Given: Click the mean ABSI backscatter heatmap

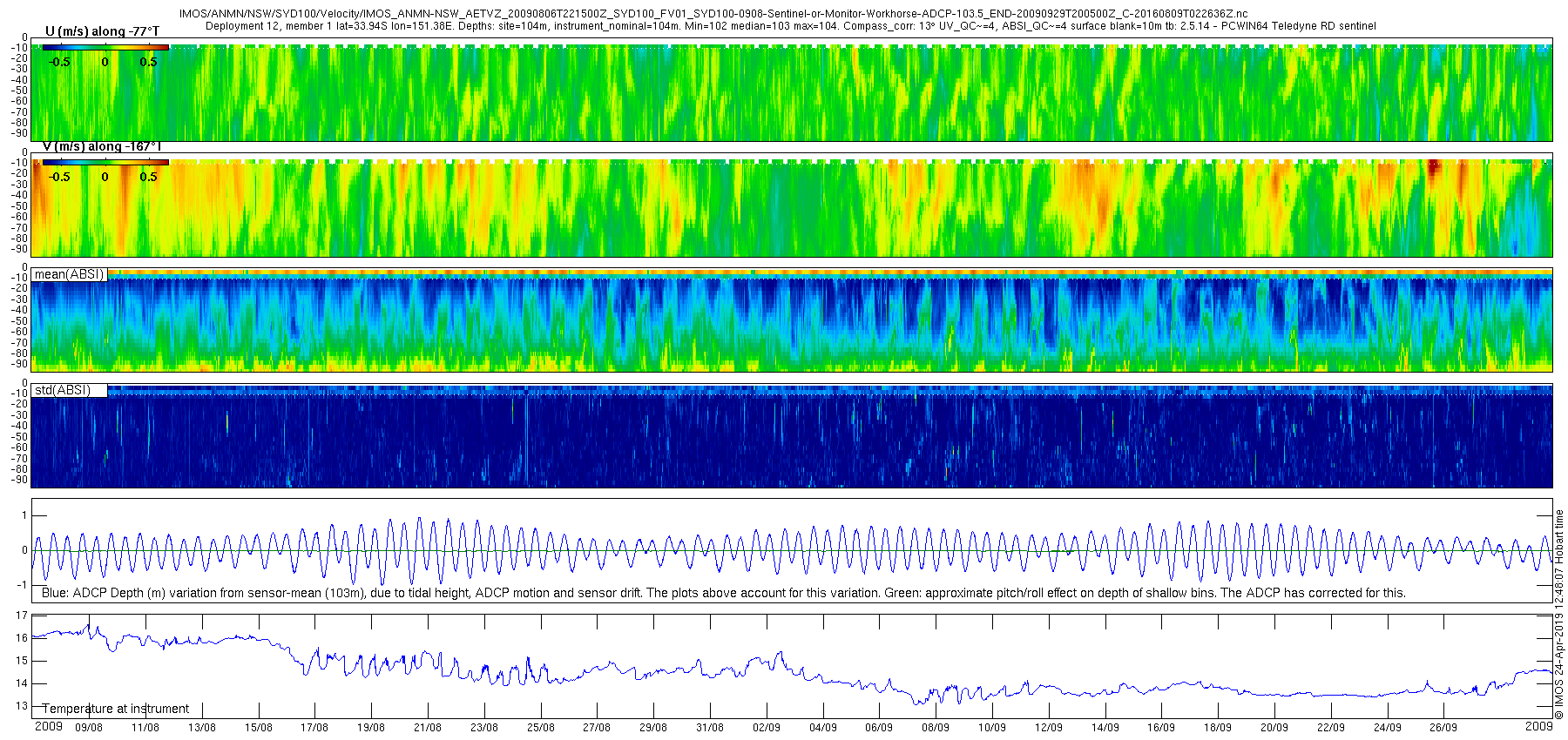Looking at the screenshot, I should pyautogui.click(x=792, y=320).
